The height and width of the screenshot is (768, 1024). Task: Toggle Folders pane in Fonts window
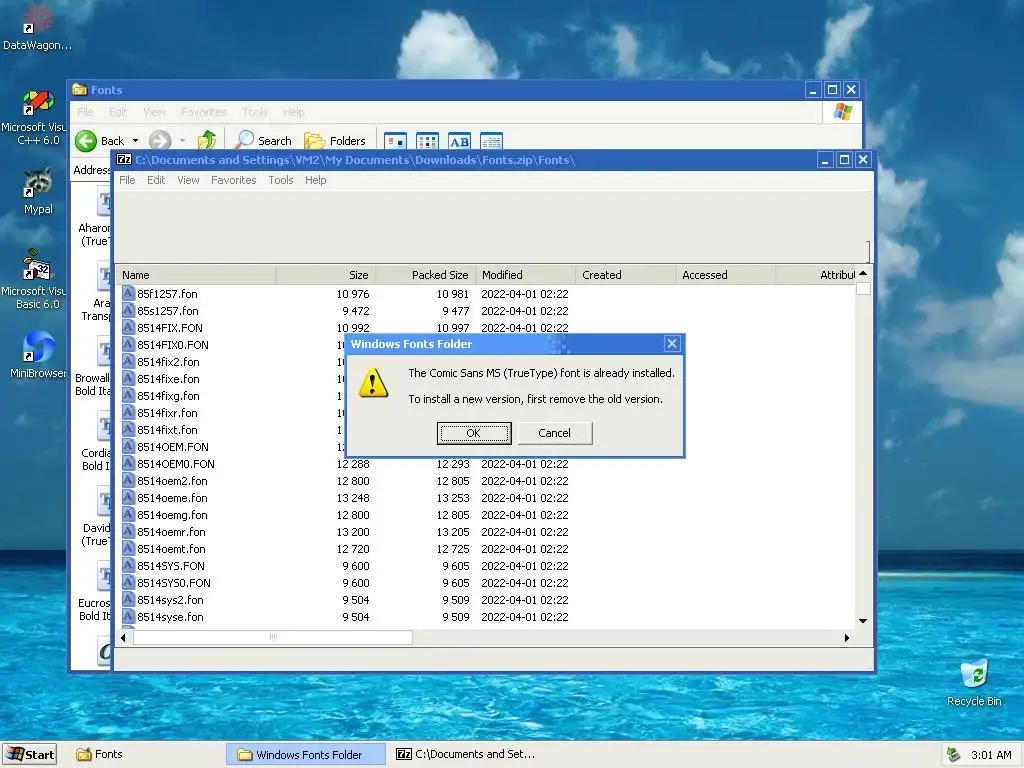tap(335, 140)
